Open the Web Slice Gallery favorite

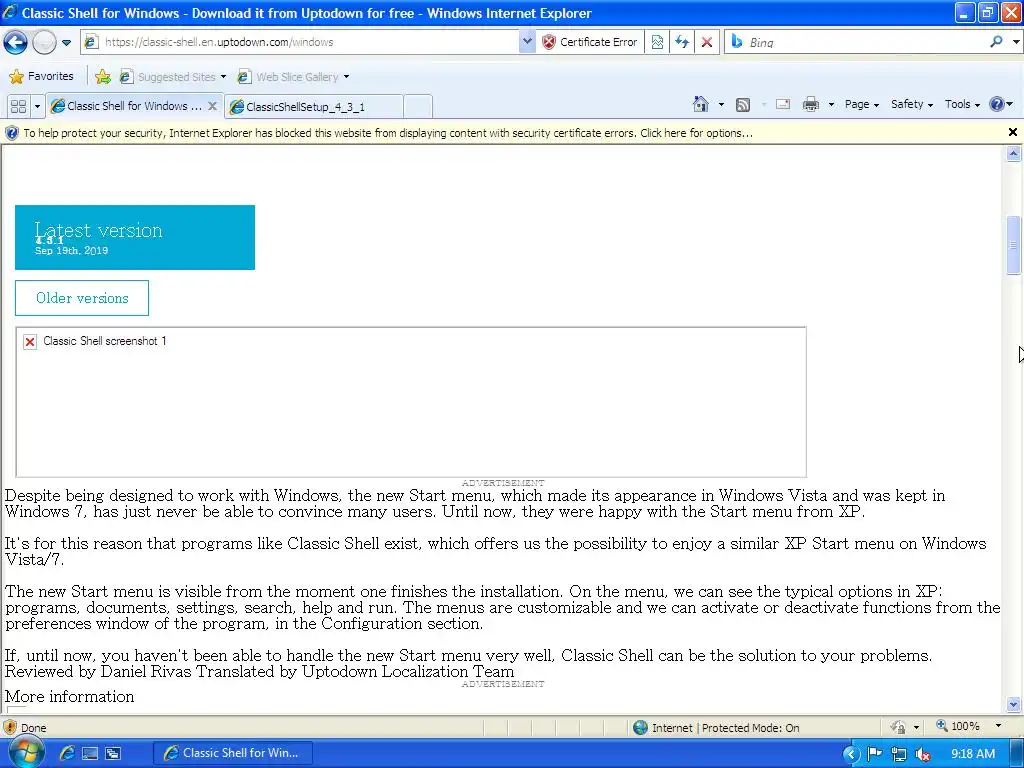[x=293, y=76]
